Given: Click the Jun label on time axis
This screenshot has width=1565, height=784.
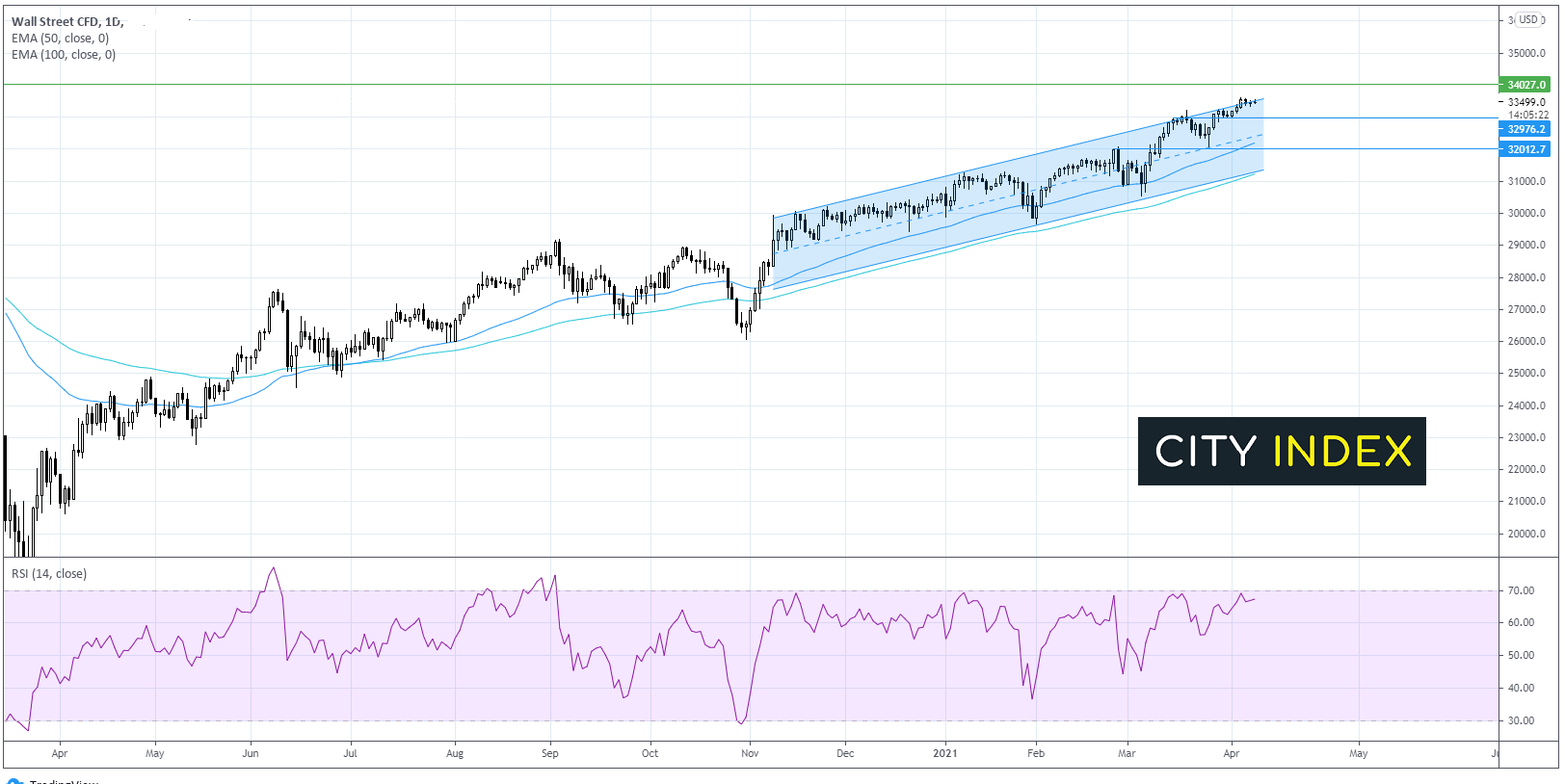Looking at the screenshot, I should click(251, 753).
